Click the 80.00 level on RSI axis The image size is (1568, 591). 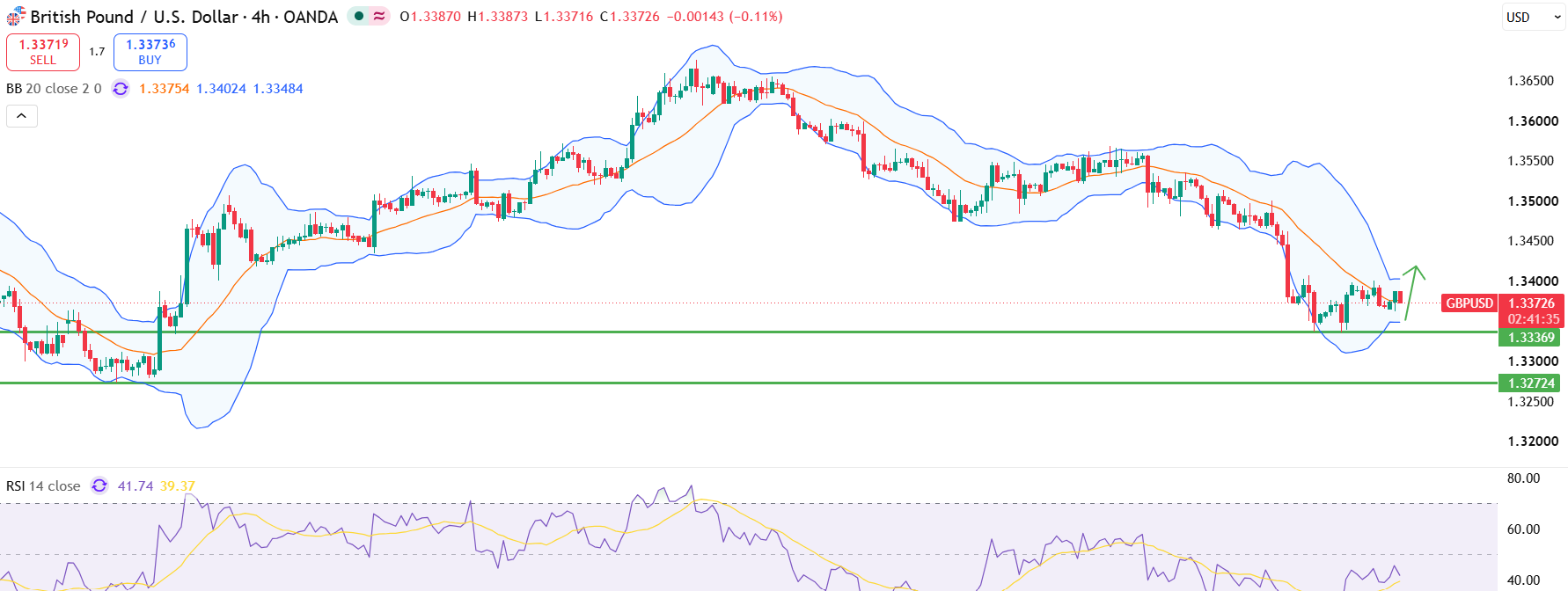(1524, 478)
